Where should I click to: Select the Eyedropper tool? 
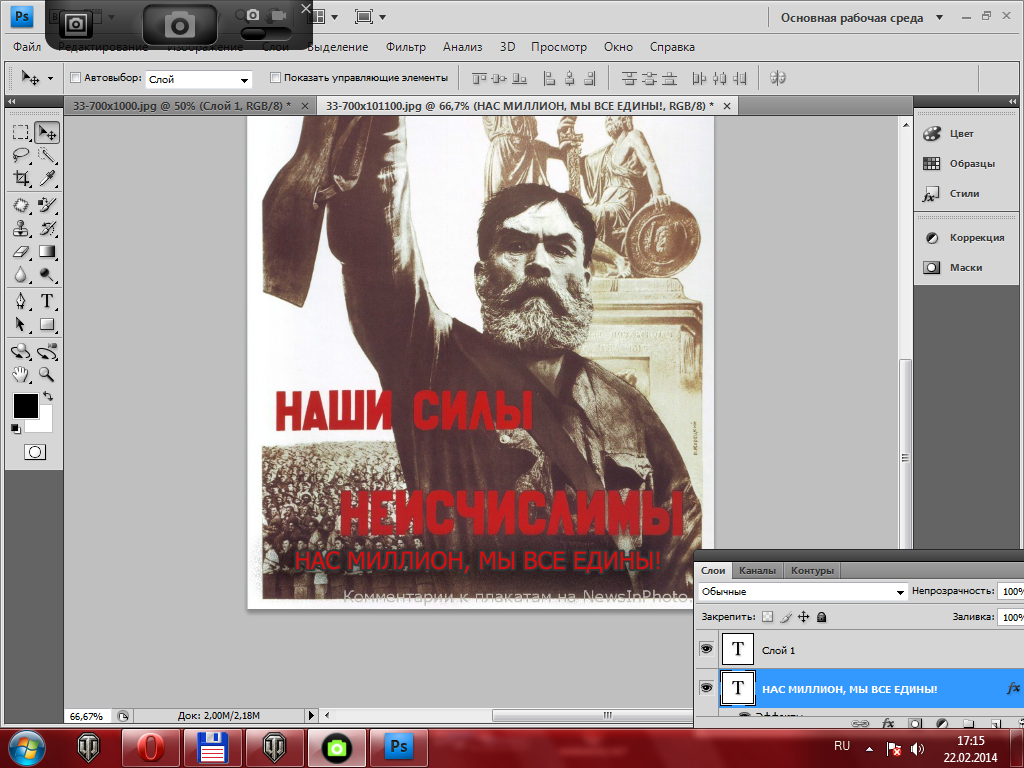coord(47,178)
